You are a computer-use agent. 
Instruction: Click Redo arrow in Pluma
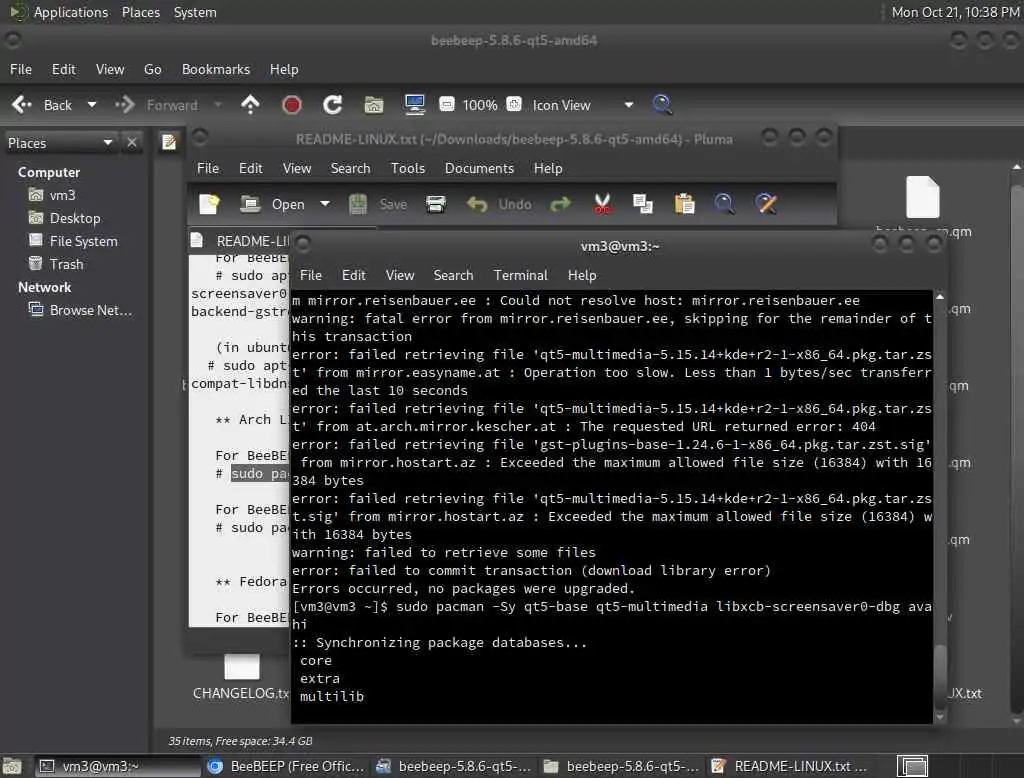(x=560, y=204)
